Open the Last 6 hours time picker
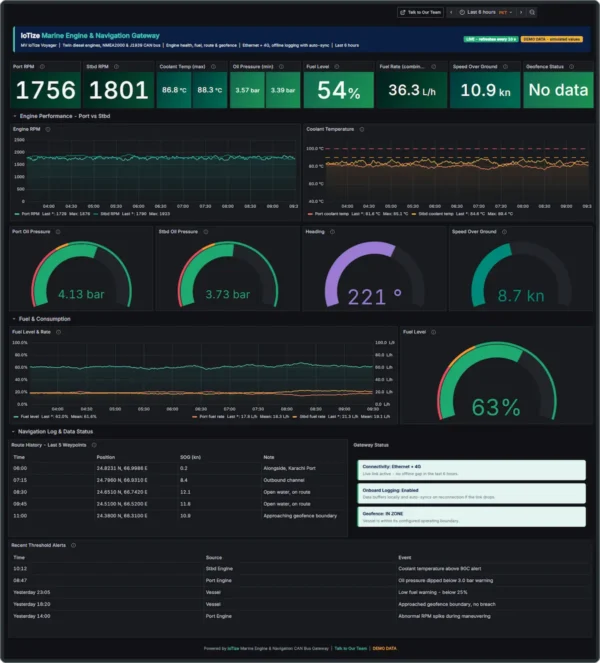600x663 pixels. click(486, 12)
